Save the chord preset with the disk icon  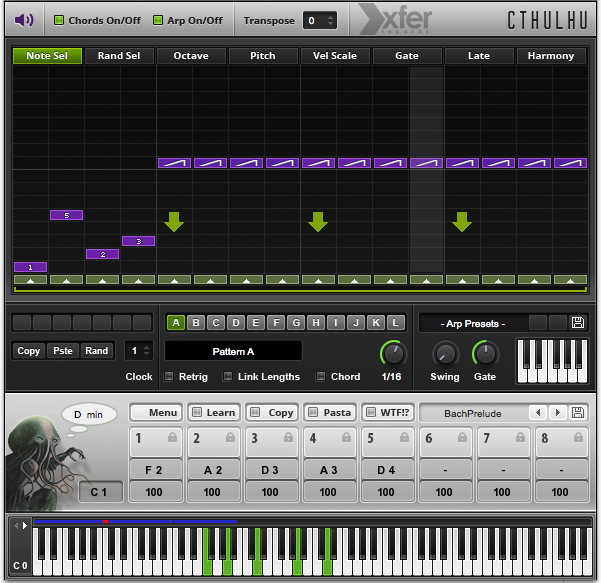(x=578, y=413)
